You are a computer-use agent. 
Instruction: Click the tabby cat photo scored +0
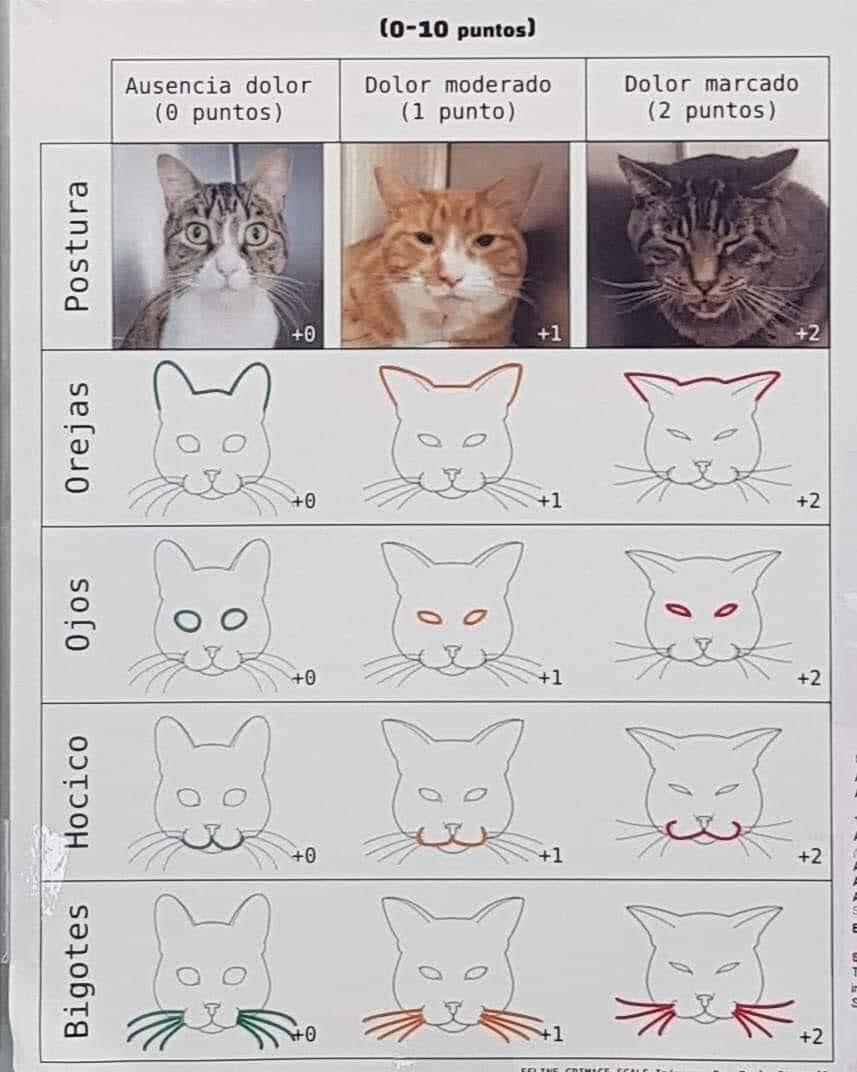point(218,245)
